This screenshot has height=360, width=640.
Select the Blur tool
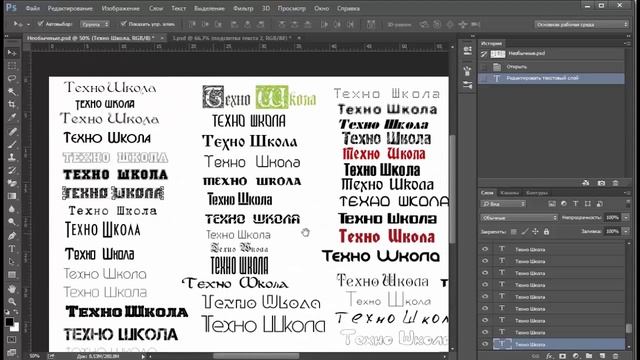click(x=12, y=209)
